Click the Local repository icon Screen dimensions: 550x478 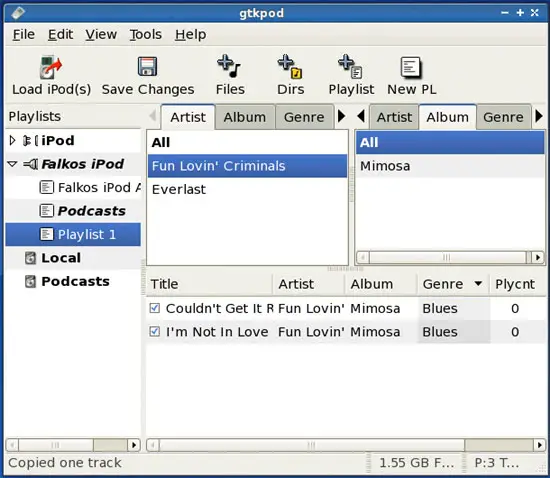(x=31, y=258)
